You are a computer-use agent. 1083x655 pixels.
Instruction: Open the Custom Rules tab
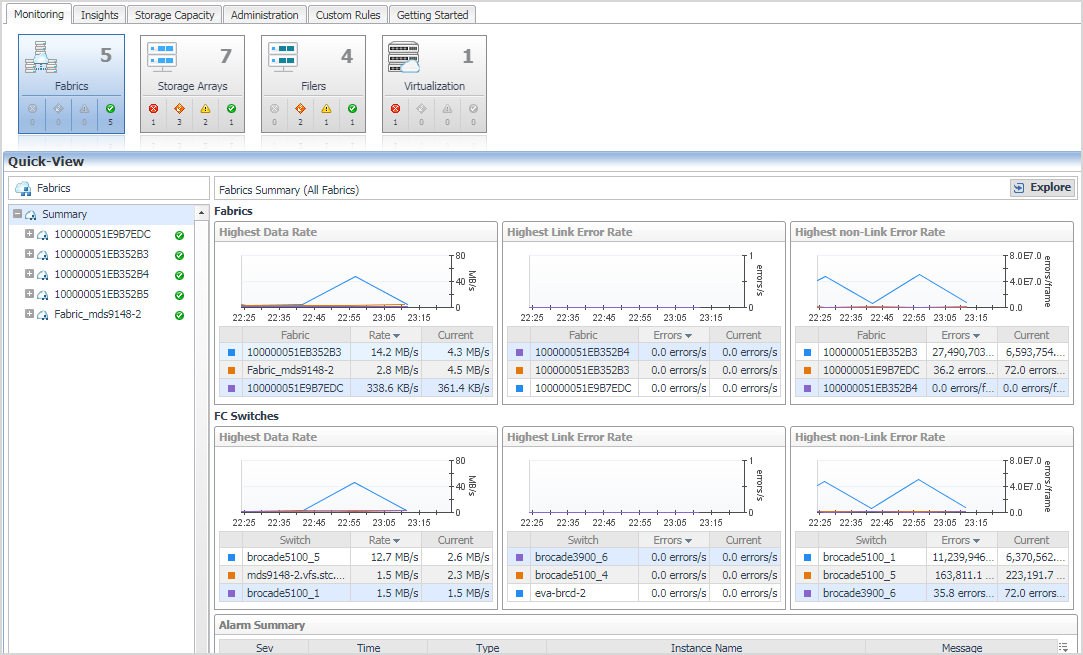pos(347,15)
